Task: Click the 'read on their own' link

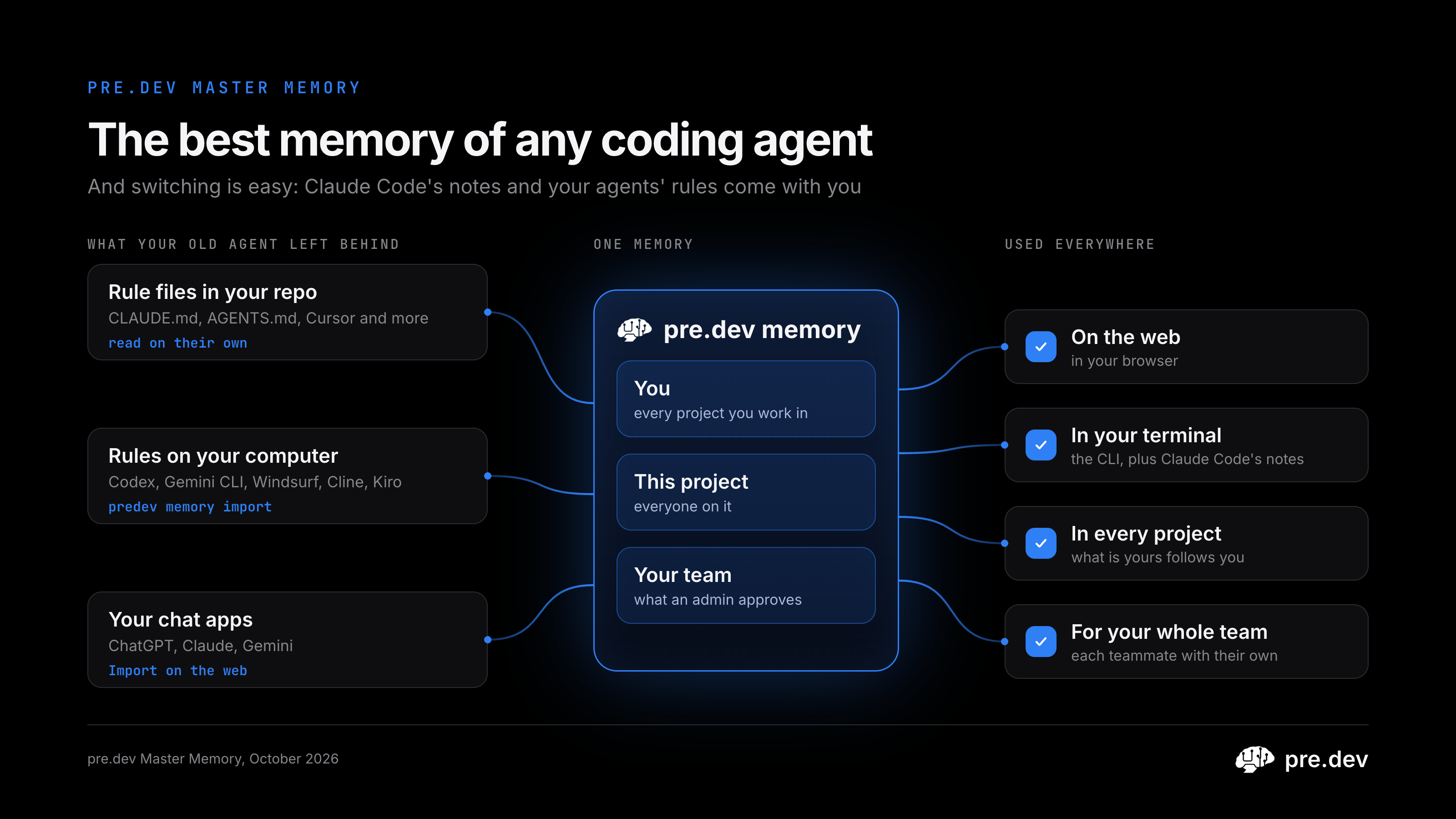Action: click(177, 343)
